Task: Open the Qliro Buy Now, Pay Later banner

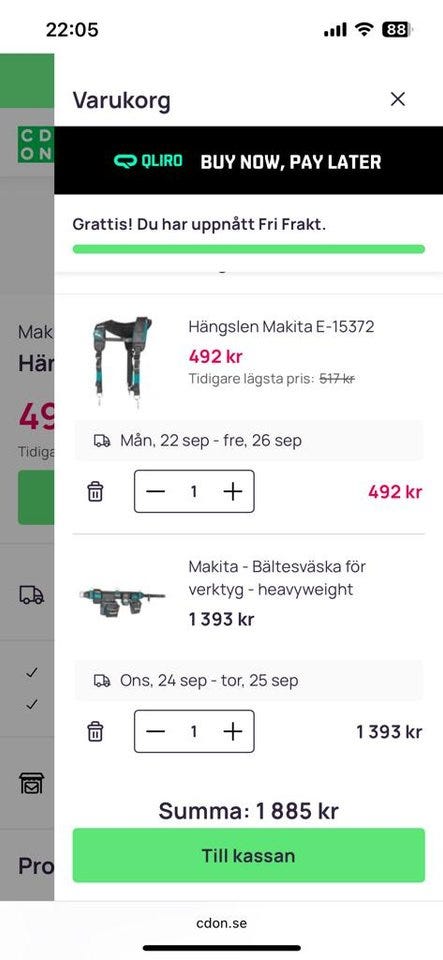Action: [x=248, y=161]
